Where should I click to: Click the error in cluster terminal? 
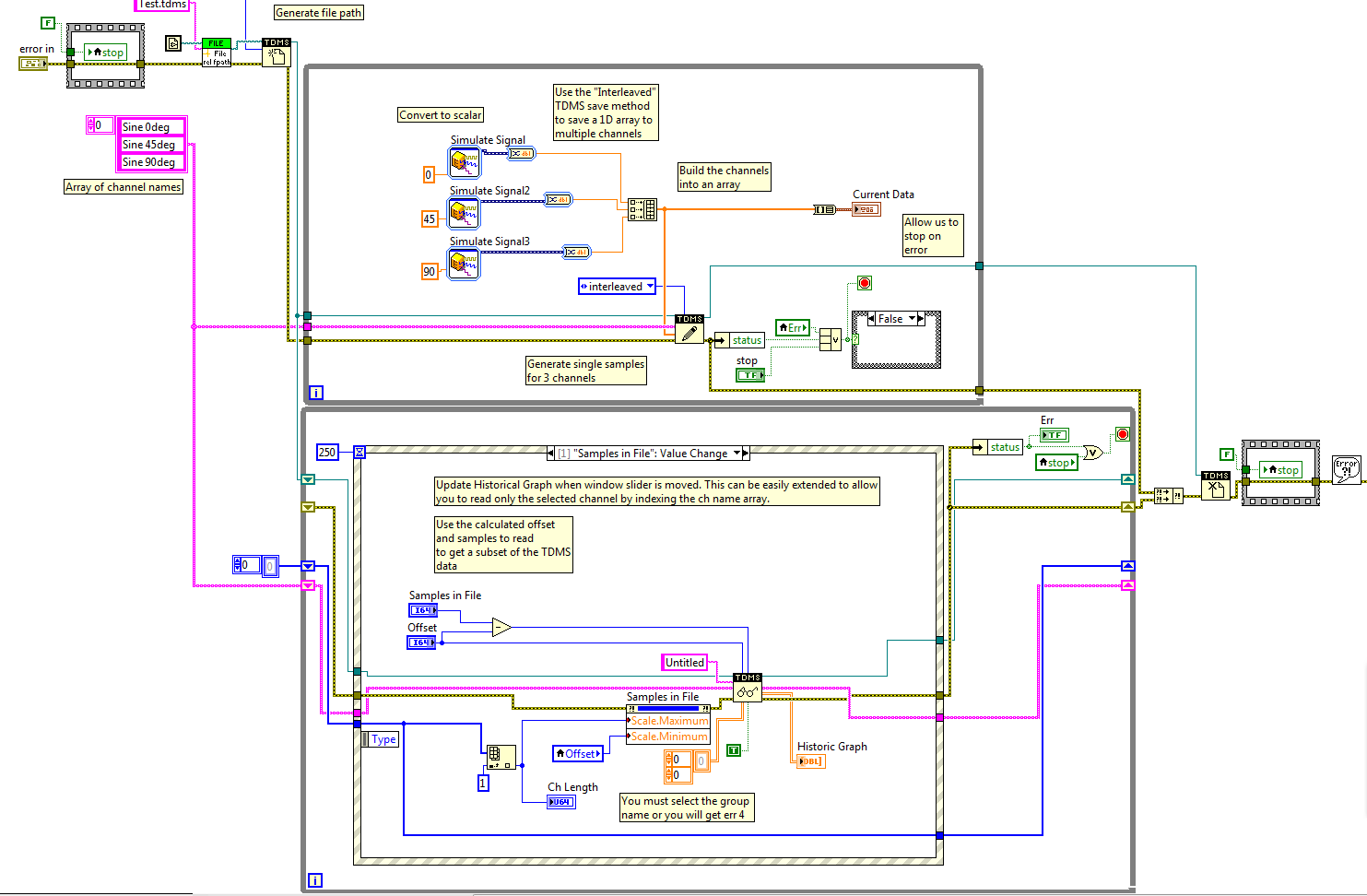(x=33, y=63)
